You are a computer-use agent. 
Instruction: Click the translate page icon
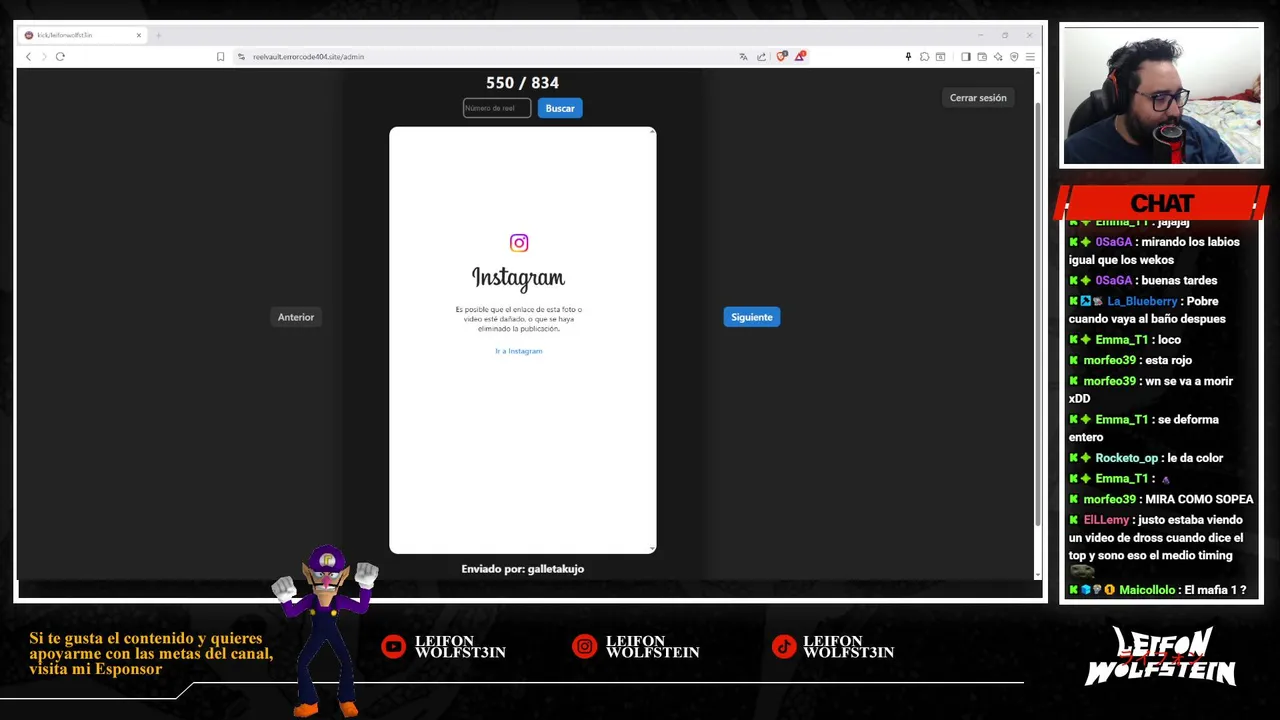coord(743,57)
